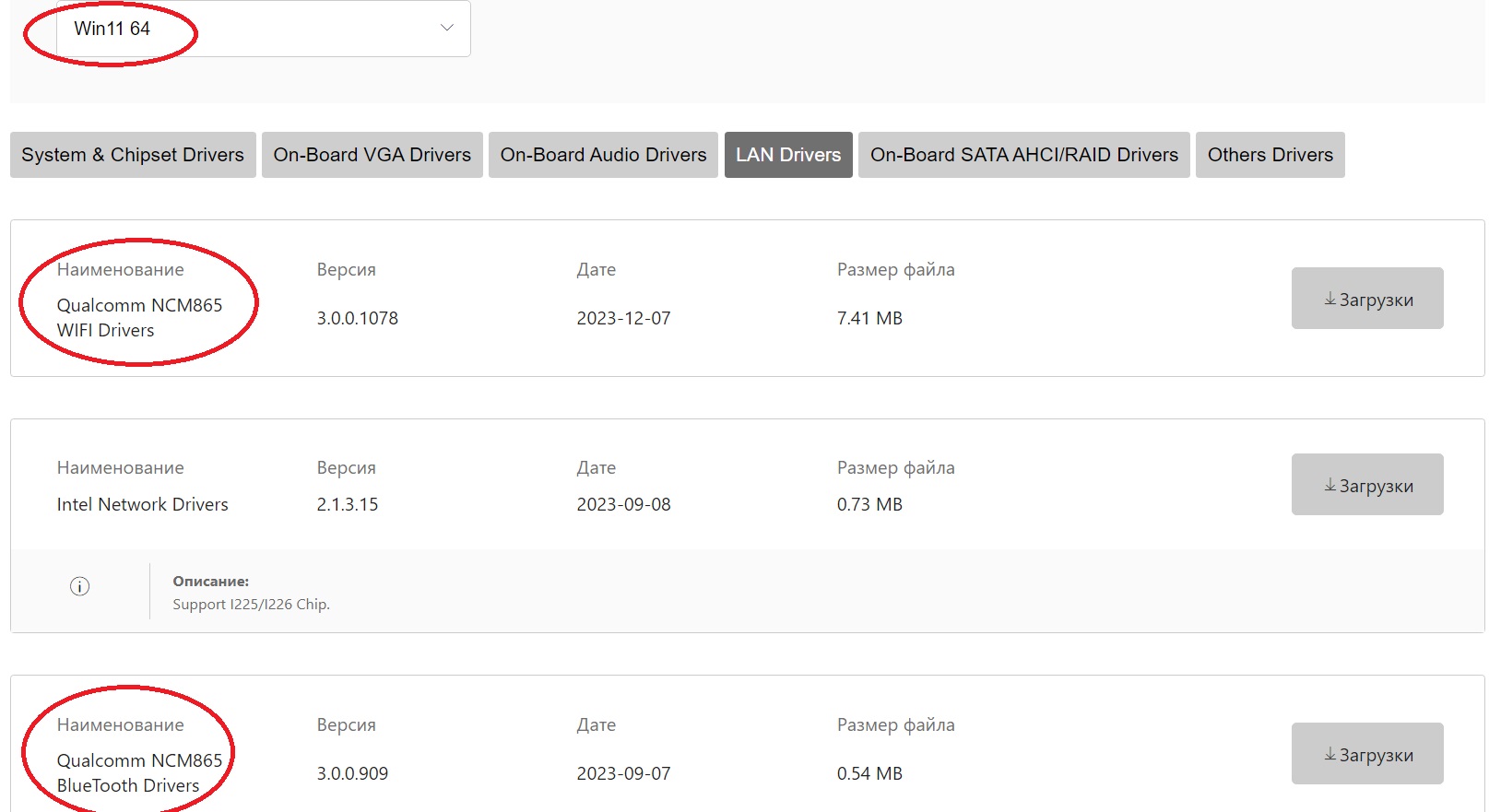Click the LAN Drivers tab
This screenshot has height=812, width=1489.
tap(788, 155)
